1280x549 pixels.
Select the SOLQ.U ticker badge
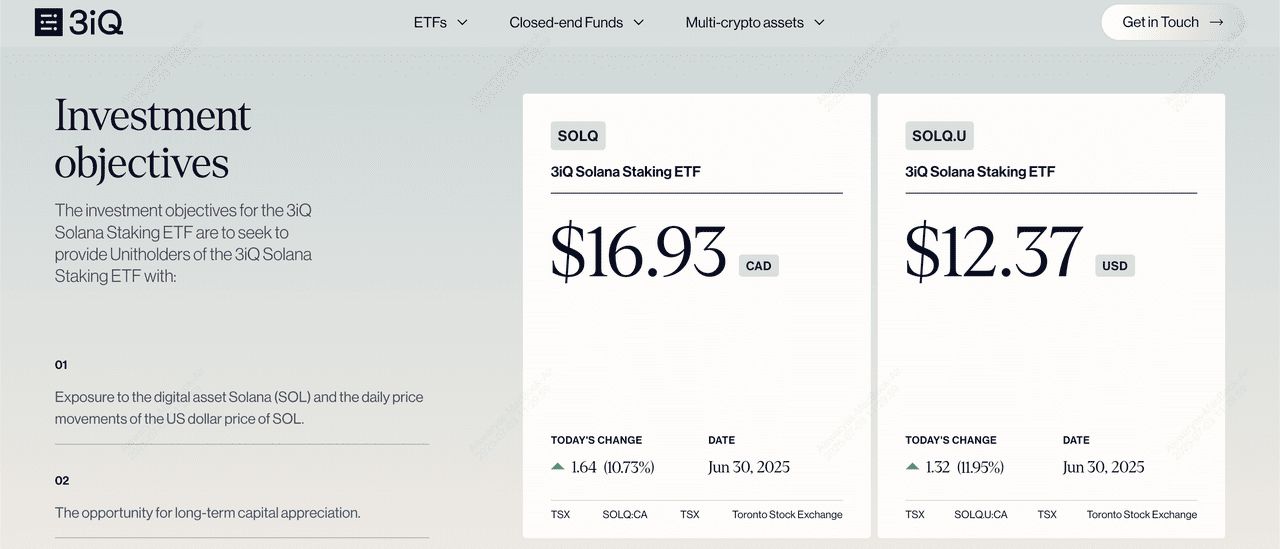tap(939, 136)
